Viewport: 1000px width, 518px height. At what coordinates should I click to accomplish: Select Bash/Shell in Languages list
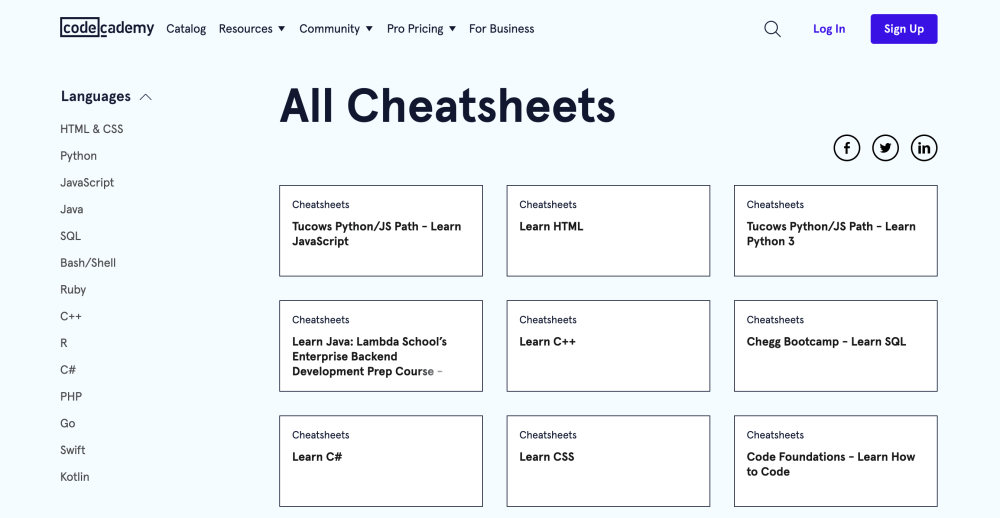pyautogui.click(x=88, y=263)
